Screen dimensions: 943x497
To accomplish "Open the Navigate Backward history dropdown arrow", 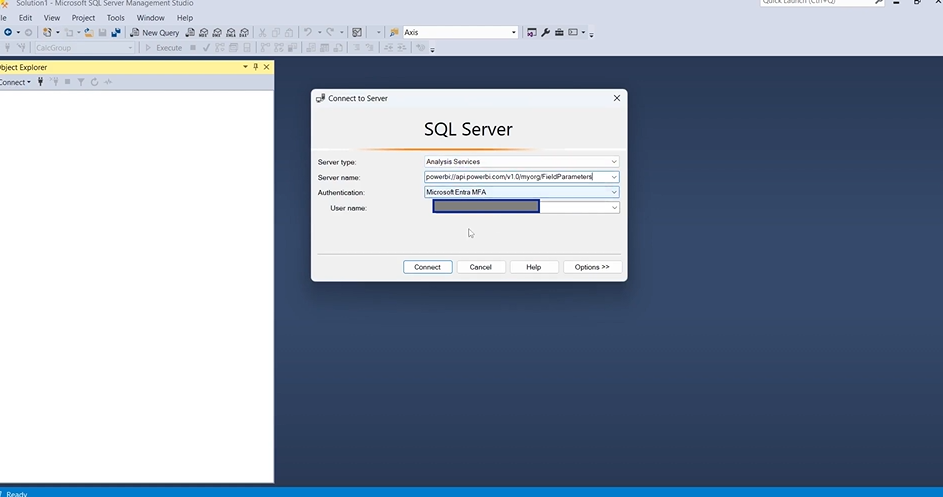I will click(x=18, y=32).
